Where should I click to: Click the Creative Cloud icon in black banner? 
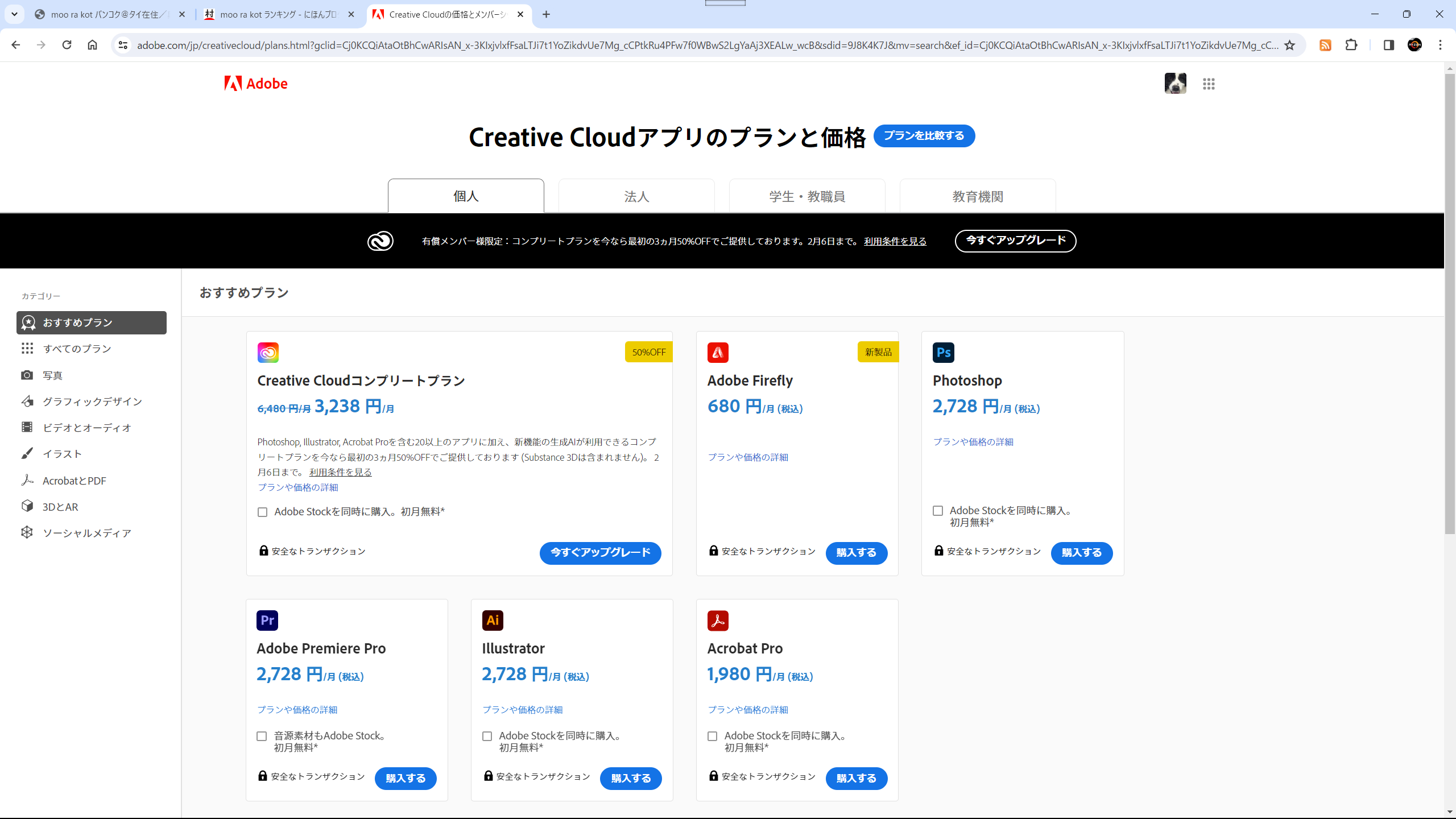(x=380, y=241)
